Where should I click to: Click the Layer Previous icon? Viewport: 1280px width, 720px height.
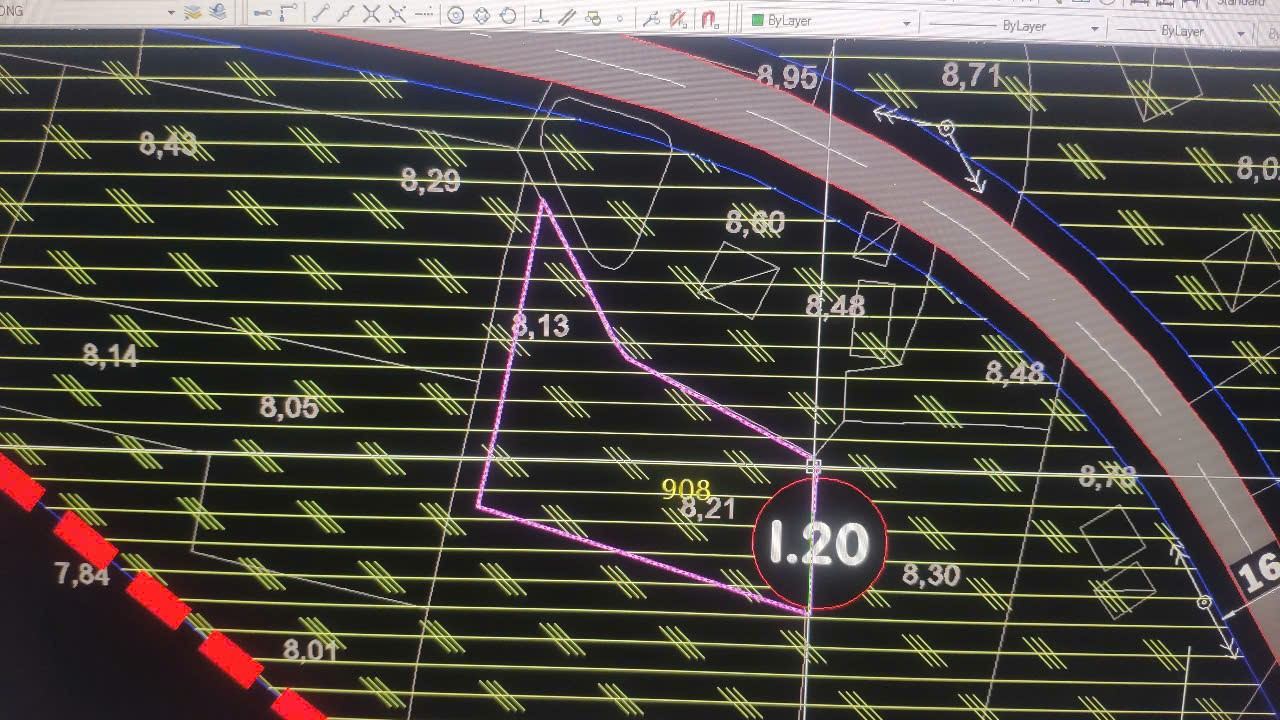218,11
